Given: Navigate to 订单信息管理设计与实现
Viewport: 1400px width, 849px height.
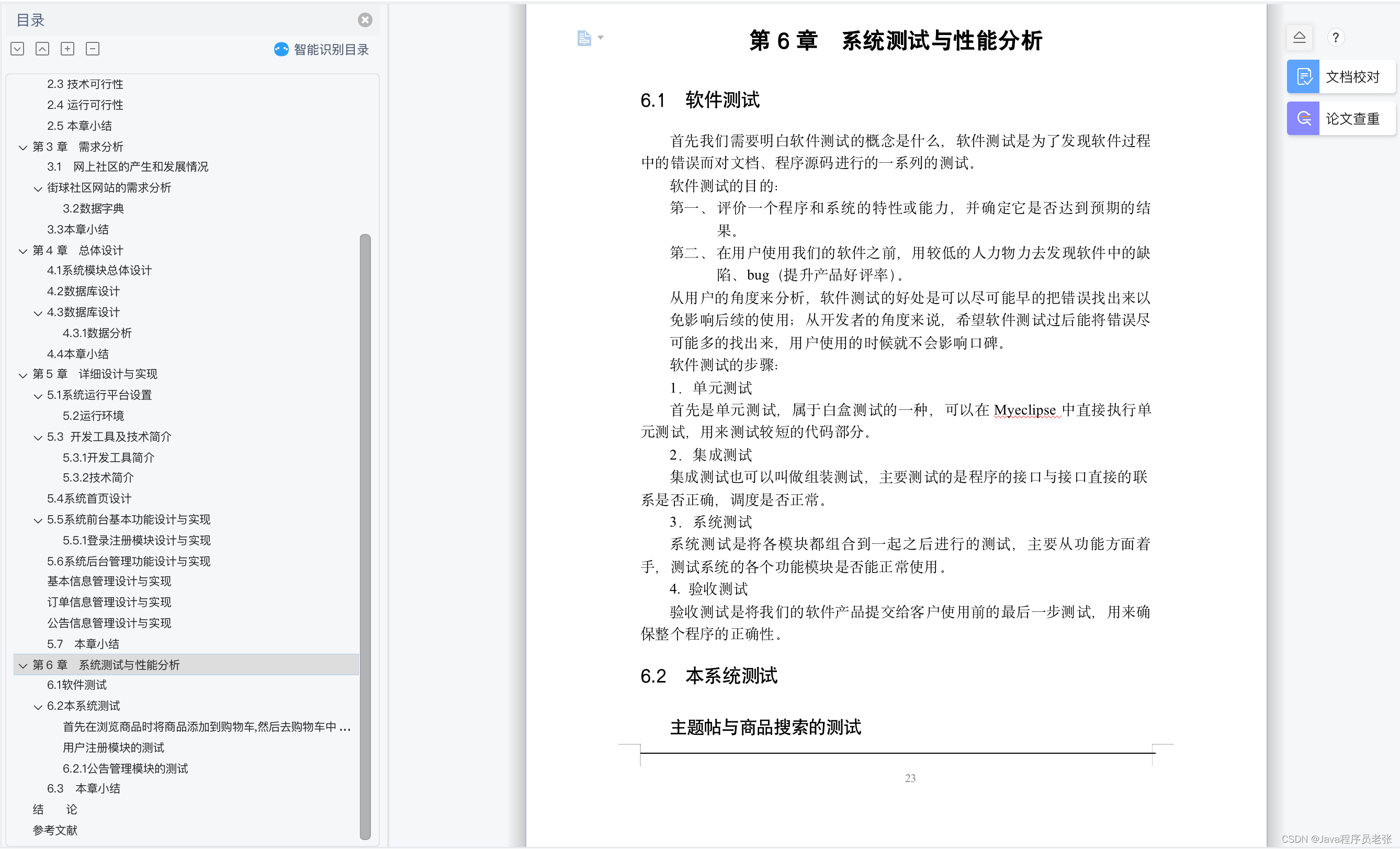Looking at the screenshot, I should point(109,602).
